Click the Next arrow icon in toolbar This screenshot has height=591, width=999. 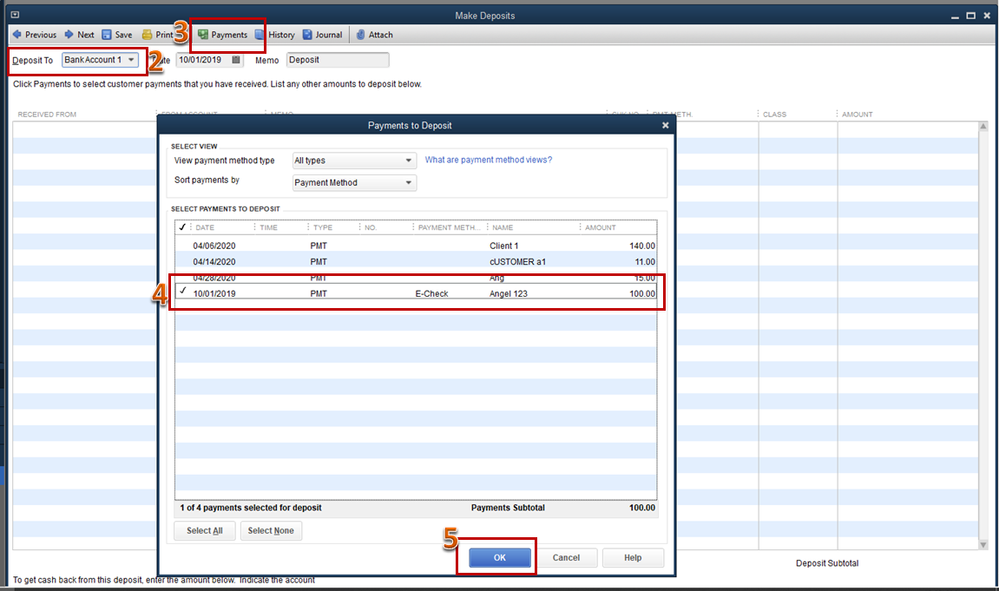69,35
